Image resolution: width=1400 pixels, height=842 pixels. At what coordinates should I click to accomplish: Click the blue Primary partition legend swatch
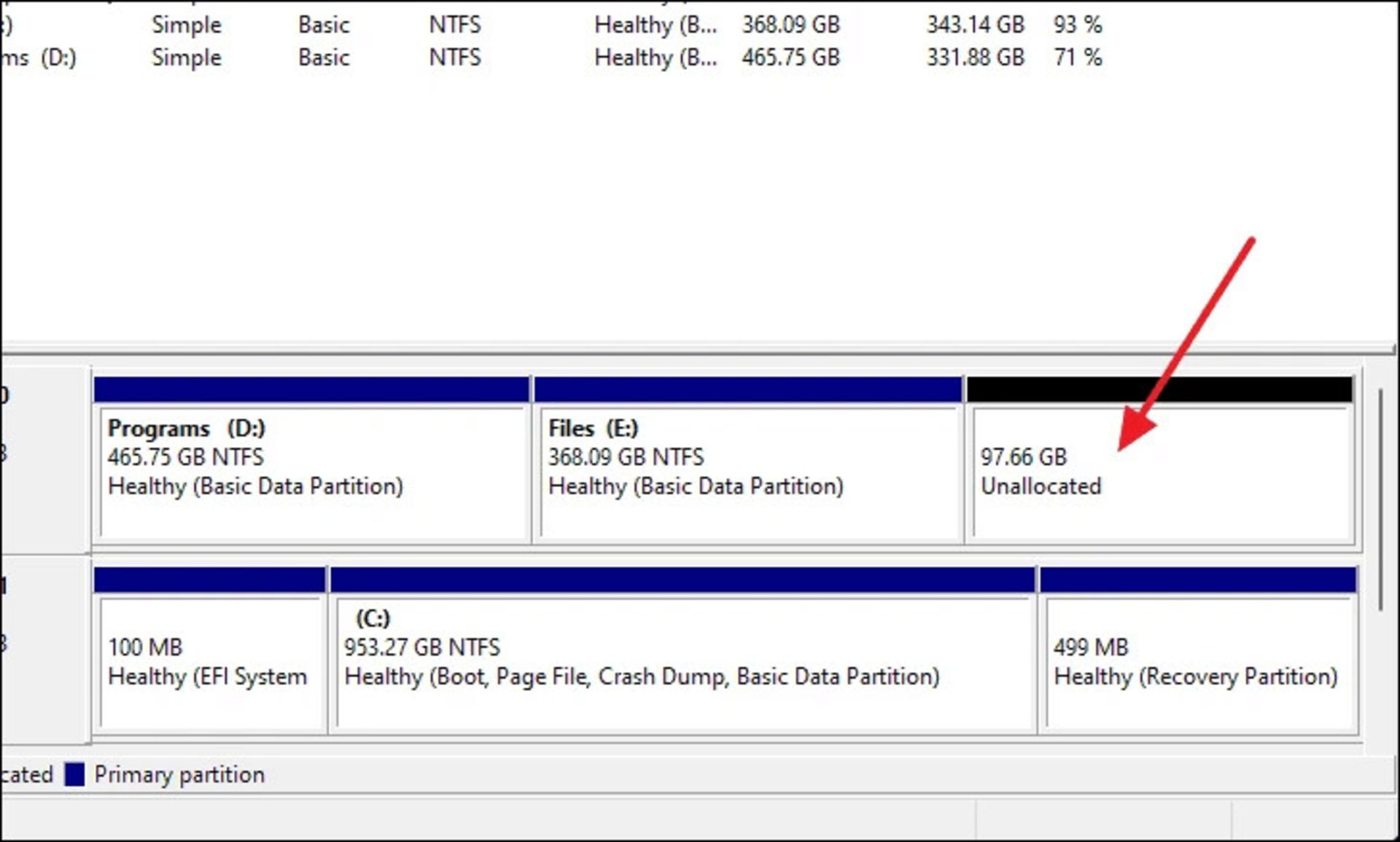coord(74,774)
